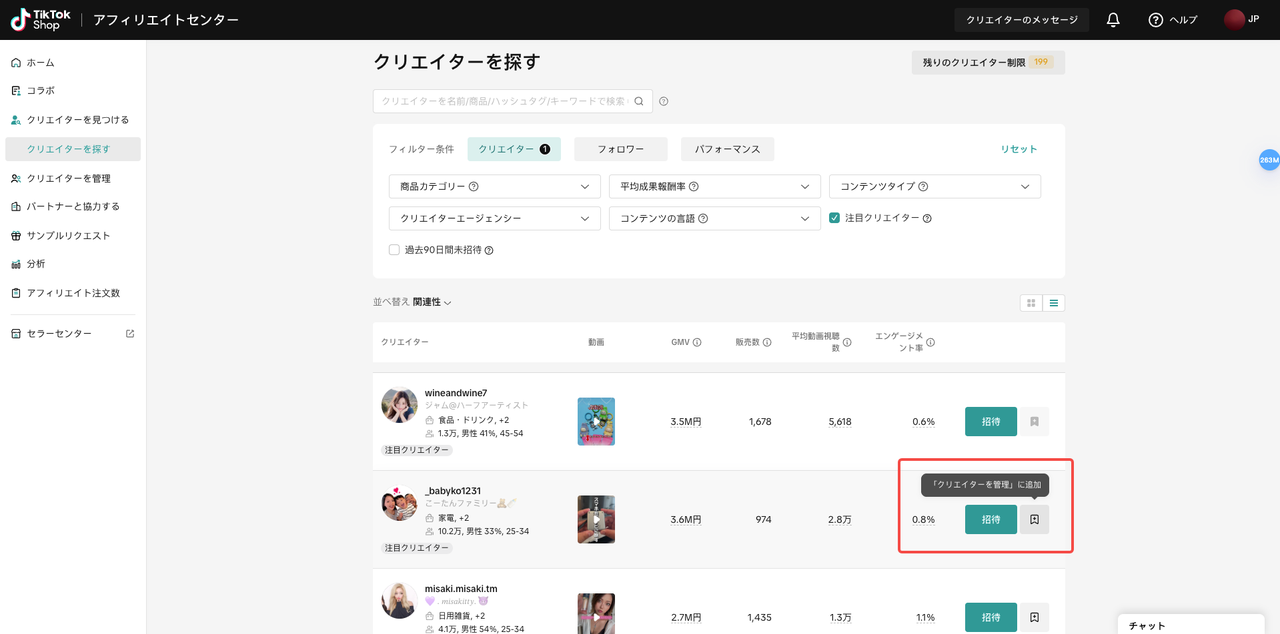Open the チャット panel
The image size is (1280, 634).
1190,624
